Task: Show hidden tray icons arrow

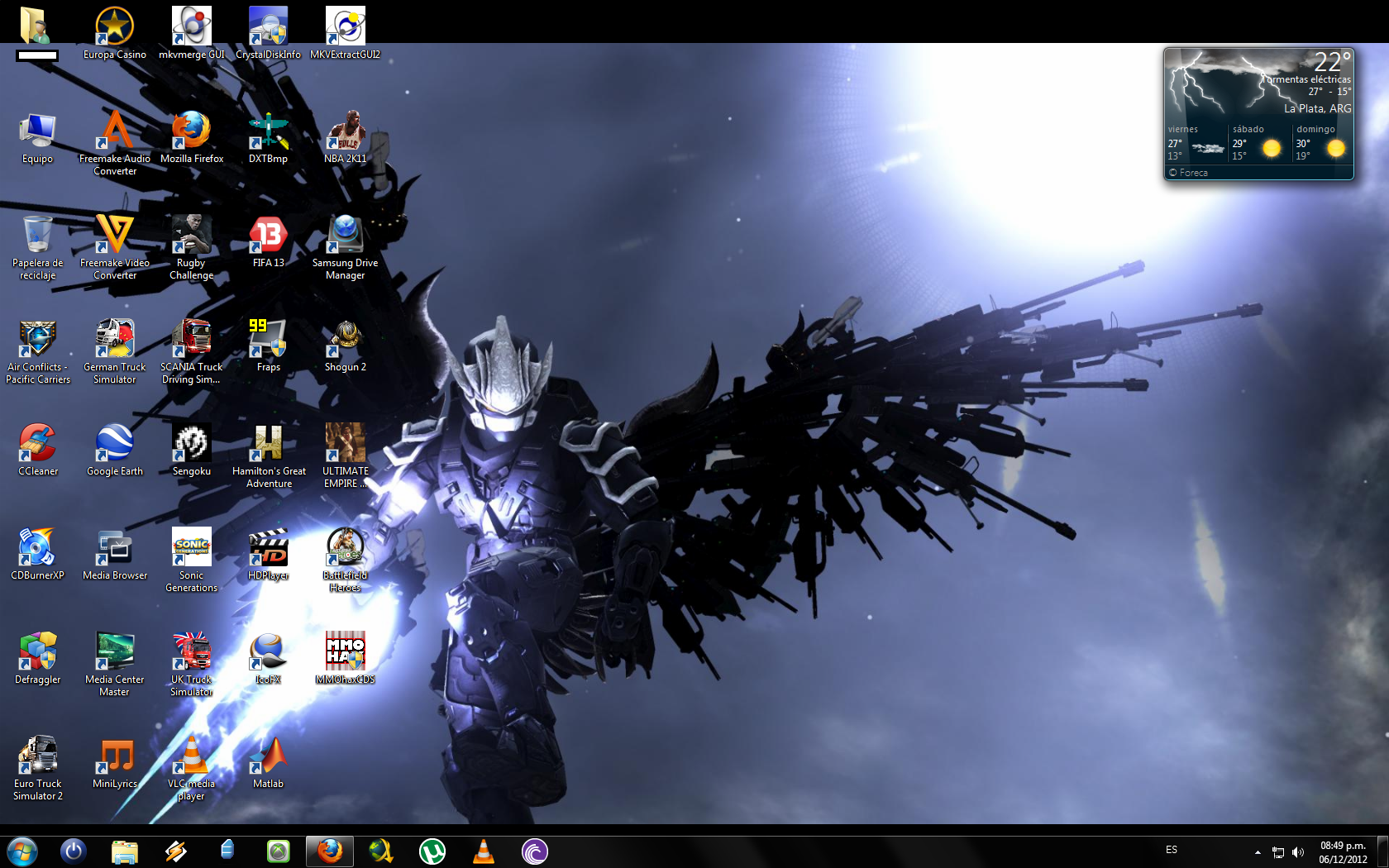Action: pos(1258,852)
